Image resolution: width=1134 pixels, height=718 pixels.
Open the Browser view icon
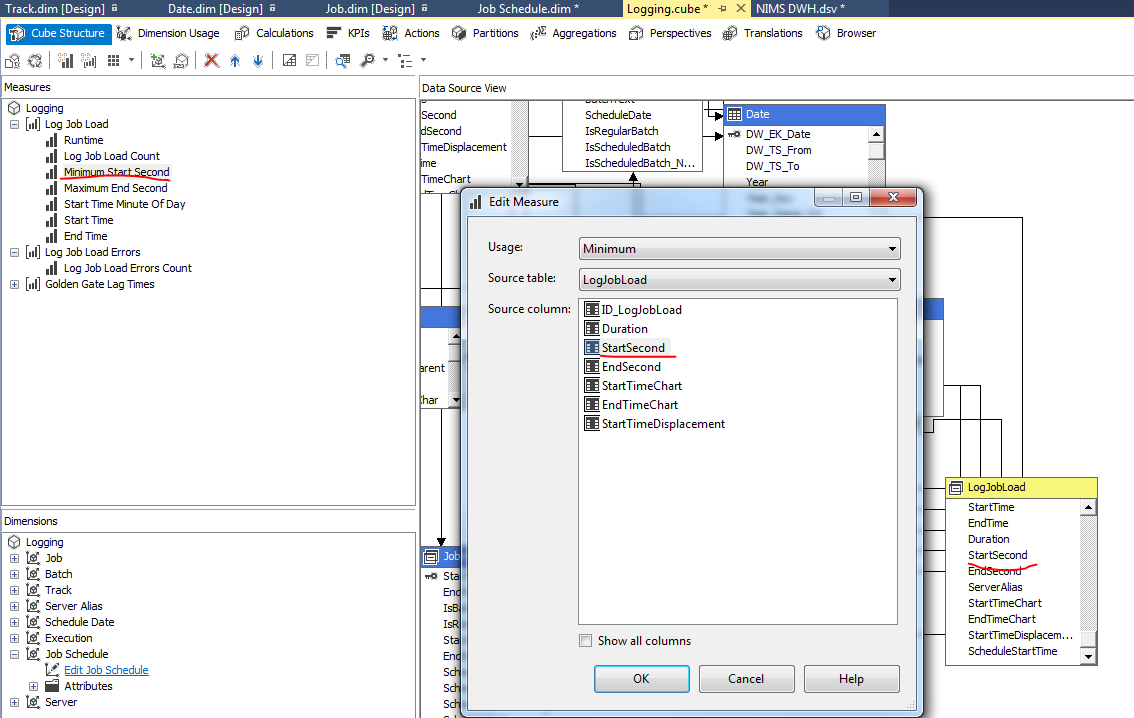click(846, 32)
